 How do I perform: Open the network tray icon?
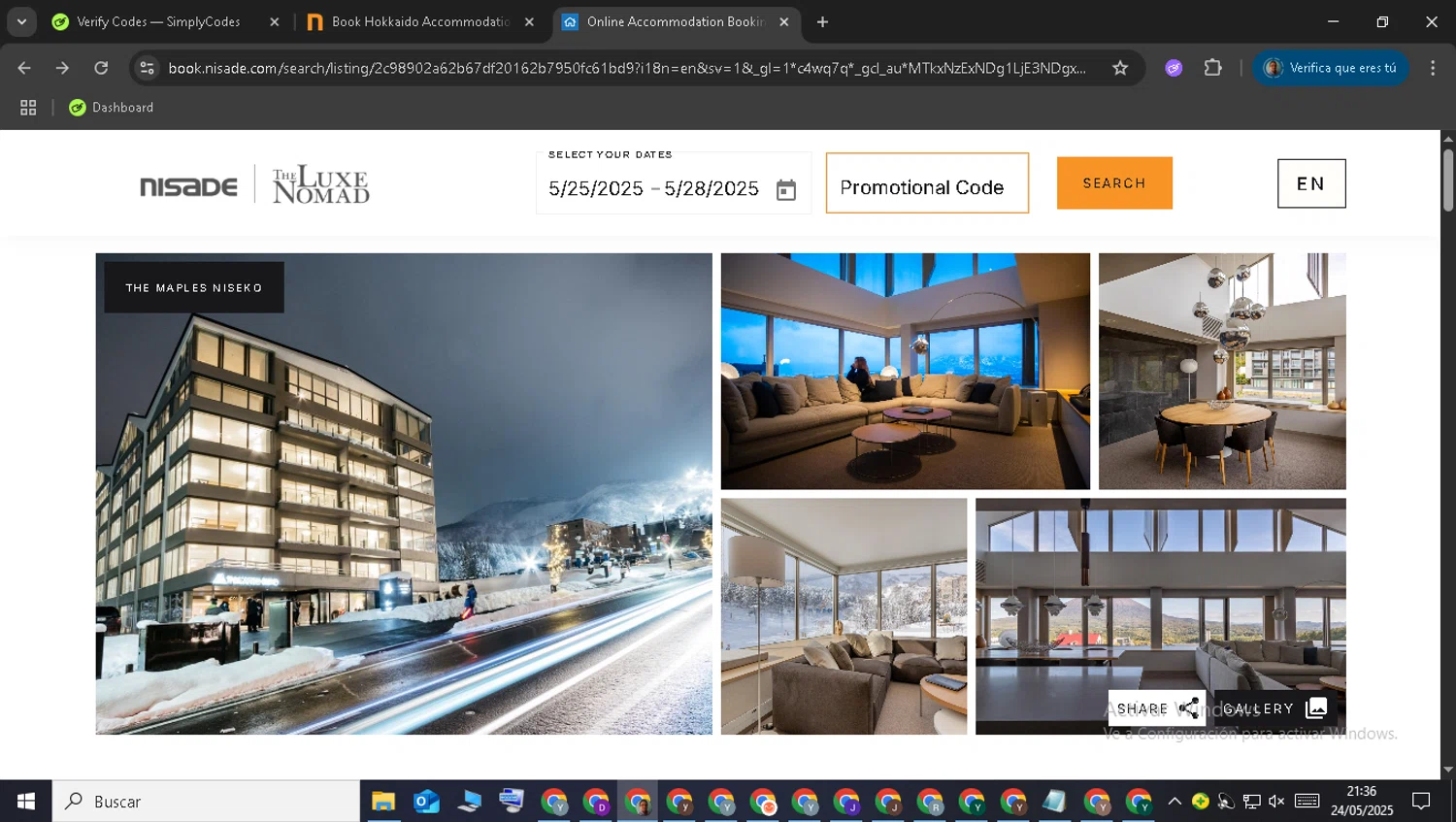click(1252, 802)
